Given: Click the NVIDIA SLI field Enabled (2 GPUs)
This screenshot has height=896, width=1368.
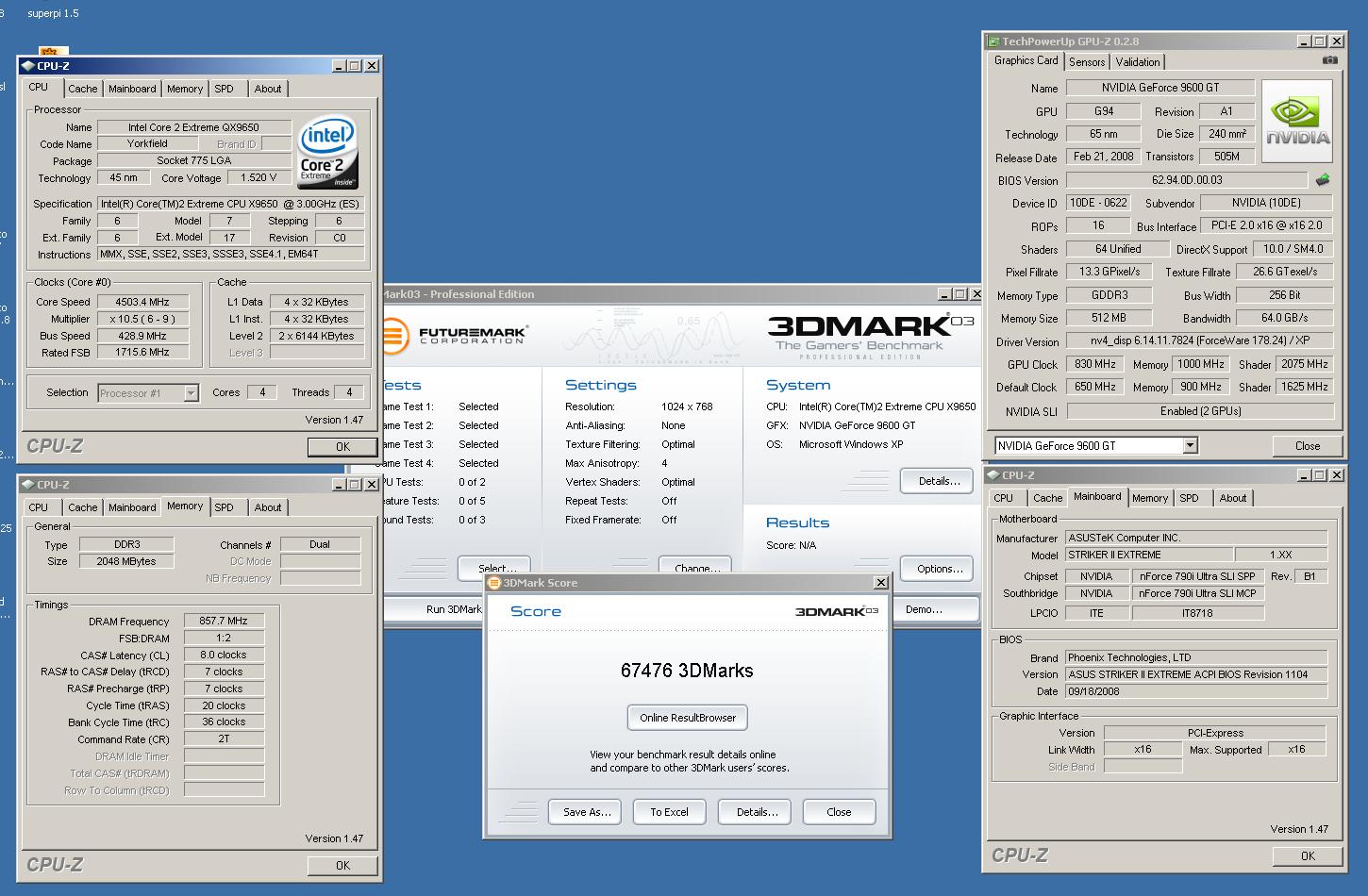Looking at the screenshot, I should coord(1200,411).
